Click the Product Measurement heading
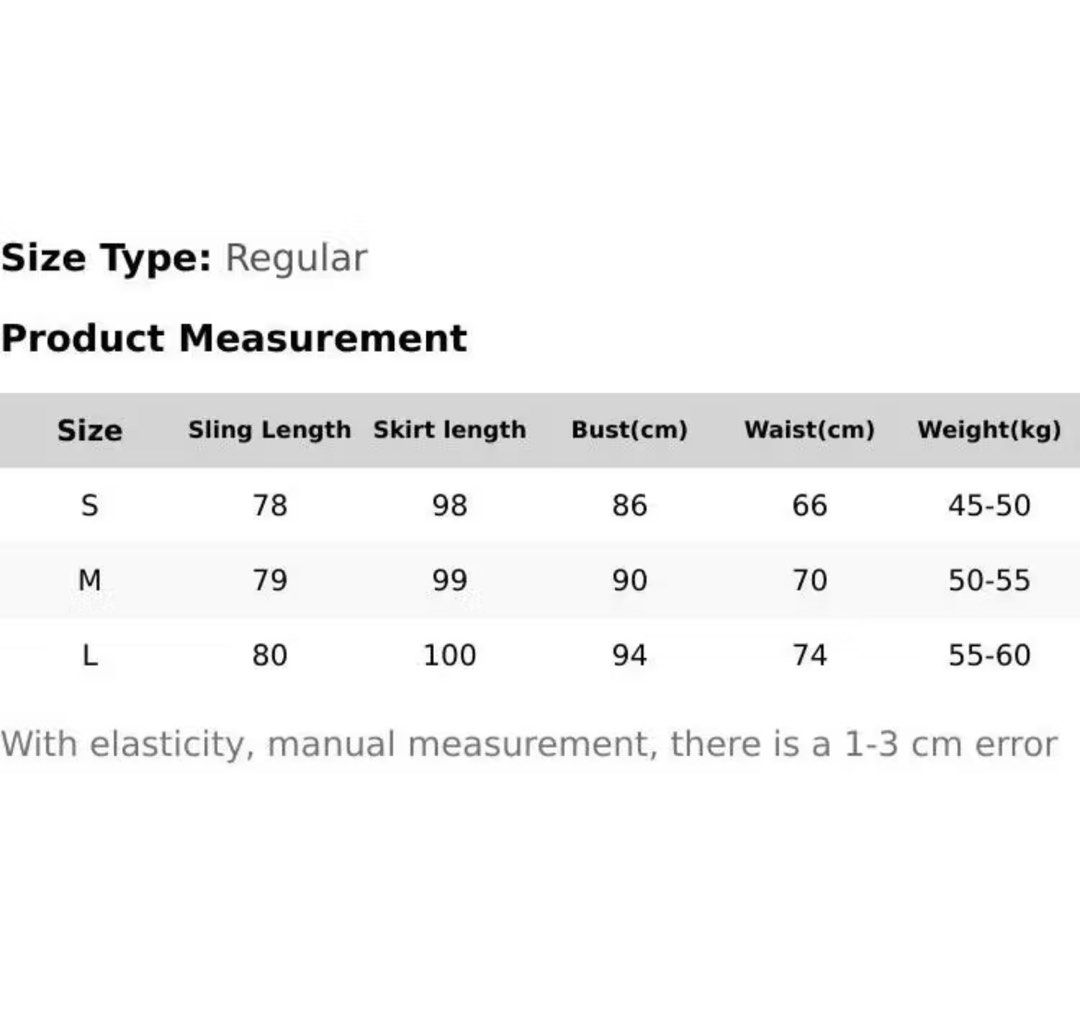Viewport: 1080px width, 1009px height. pyautogui.click(x=234, y=338)
